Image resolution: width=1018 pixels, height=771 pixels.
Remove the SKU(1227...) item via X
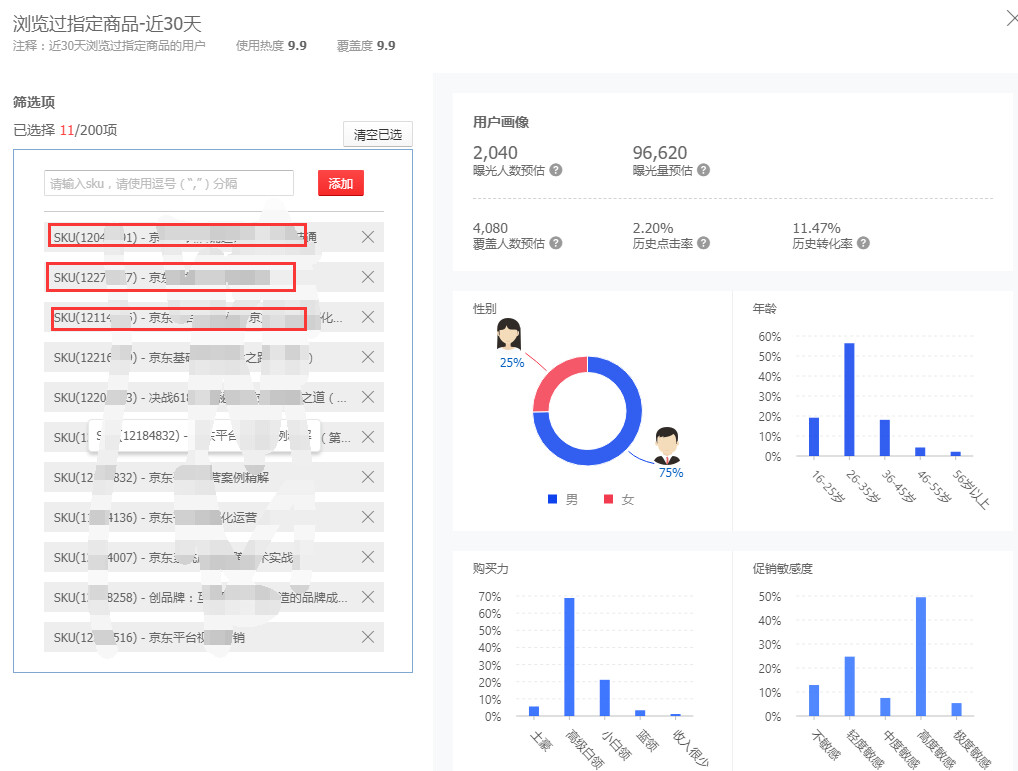click(368, 277)
